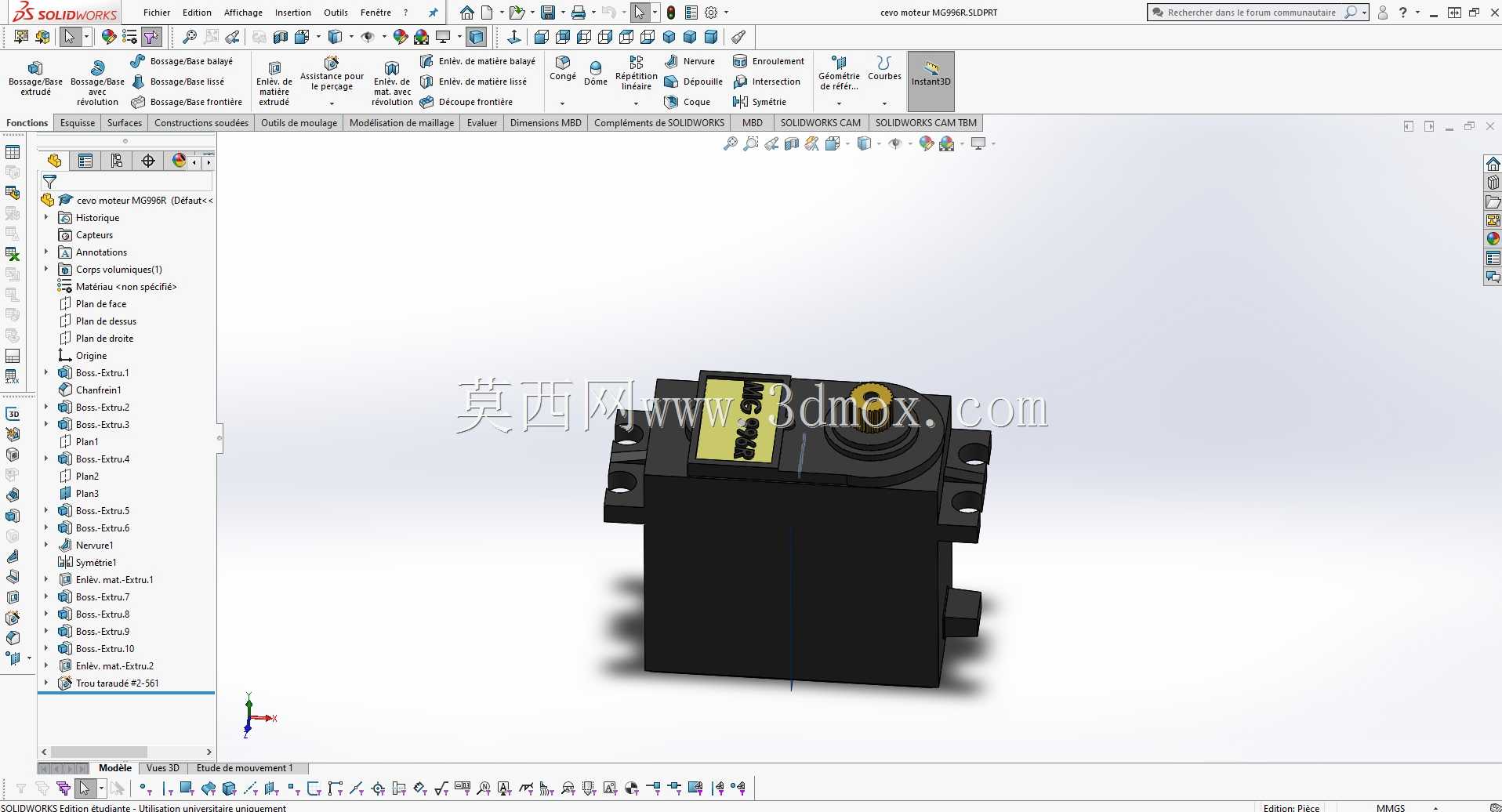Open the options gear in title bar
Viewport: 1502px width, 812px height.
click(x=711, y=13)
